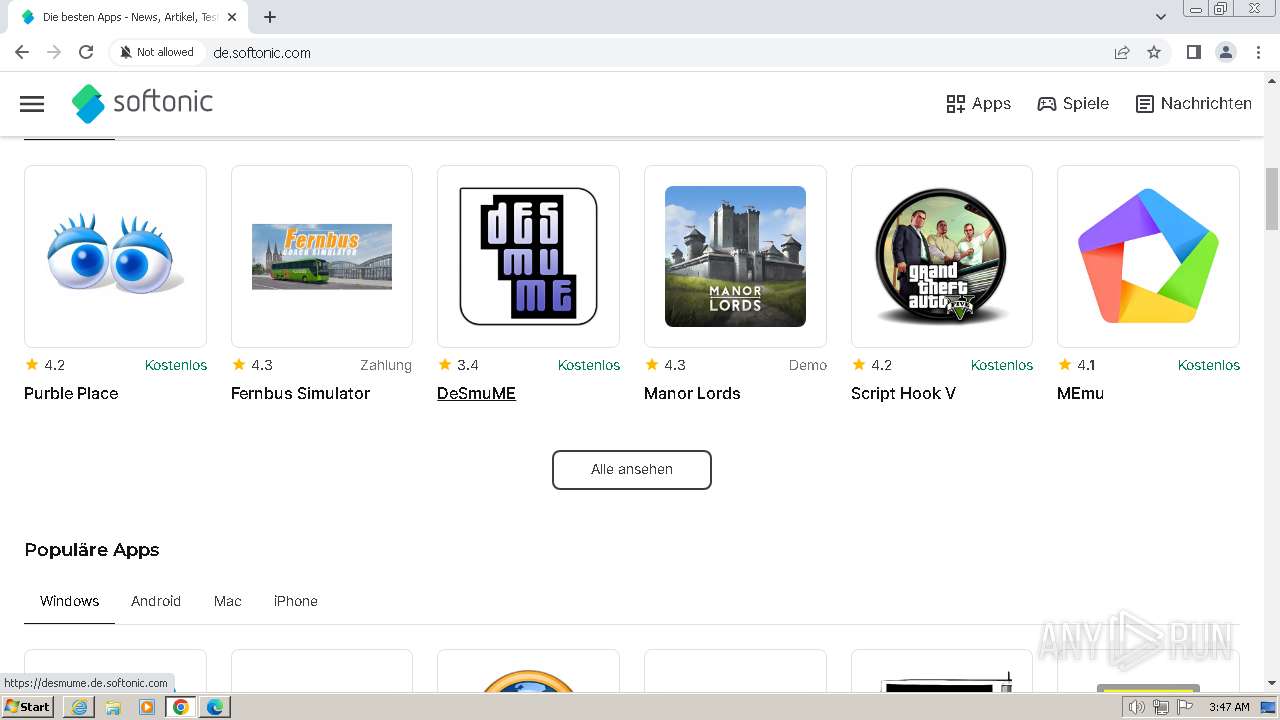Go forward in browser
Viewport: 1280px width, 720px height.
(x=54, y=52)
